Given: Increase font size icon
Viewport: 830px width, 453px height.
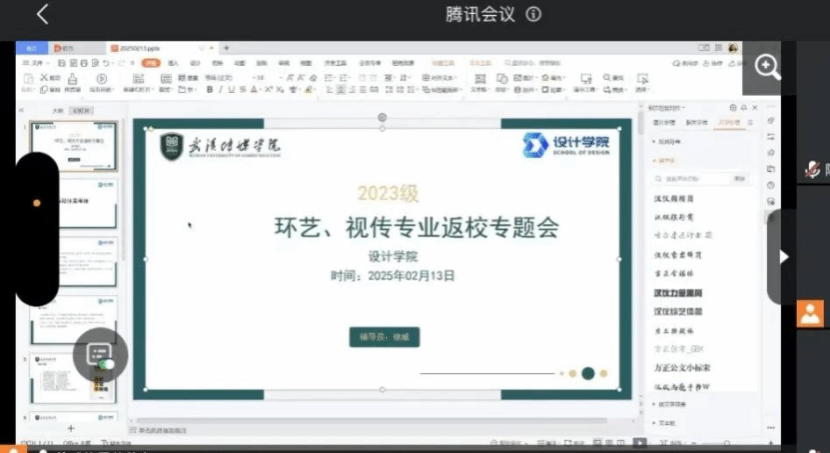Looking at the screenshot, I should 290,77.
